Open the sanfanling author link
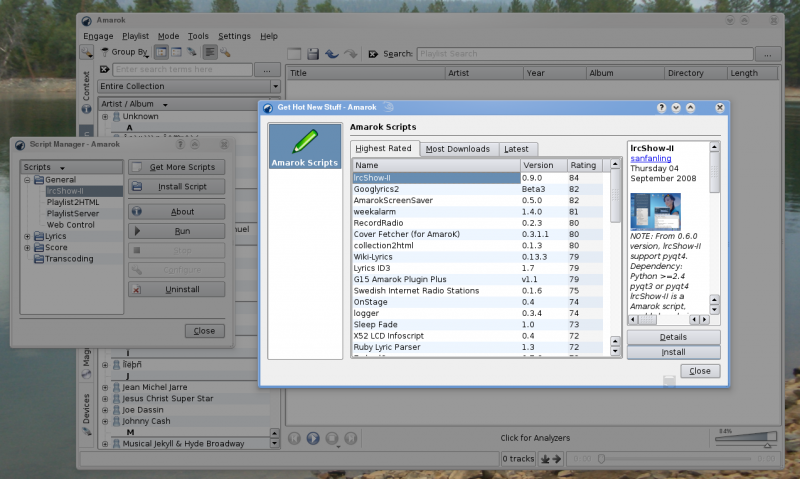The width and height of the screenshot is (800, 479). click(651, 159)
